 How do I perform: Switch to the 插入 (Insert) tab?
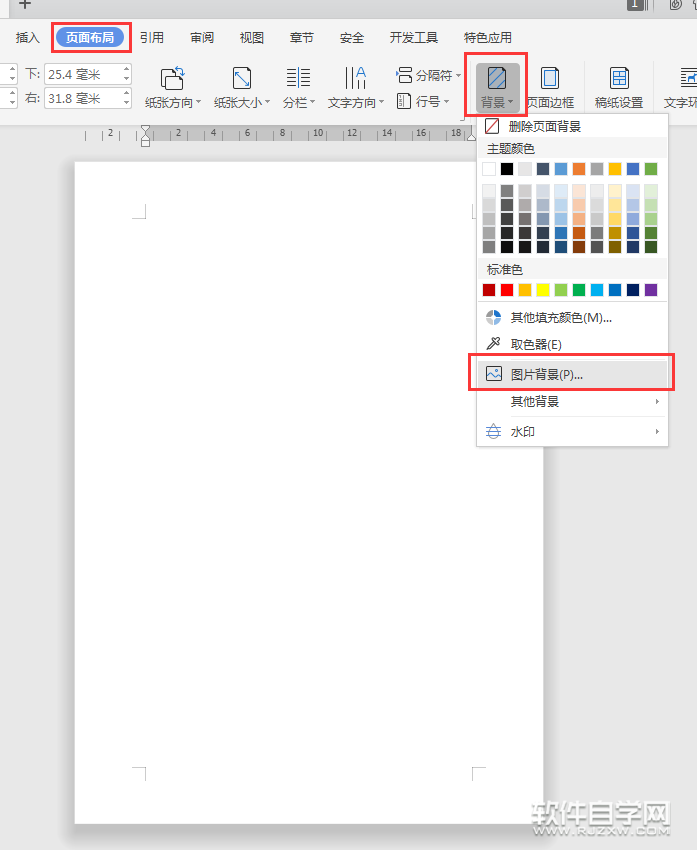tap(28, 38)
